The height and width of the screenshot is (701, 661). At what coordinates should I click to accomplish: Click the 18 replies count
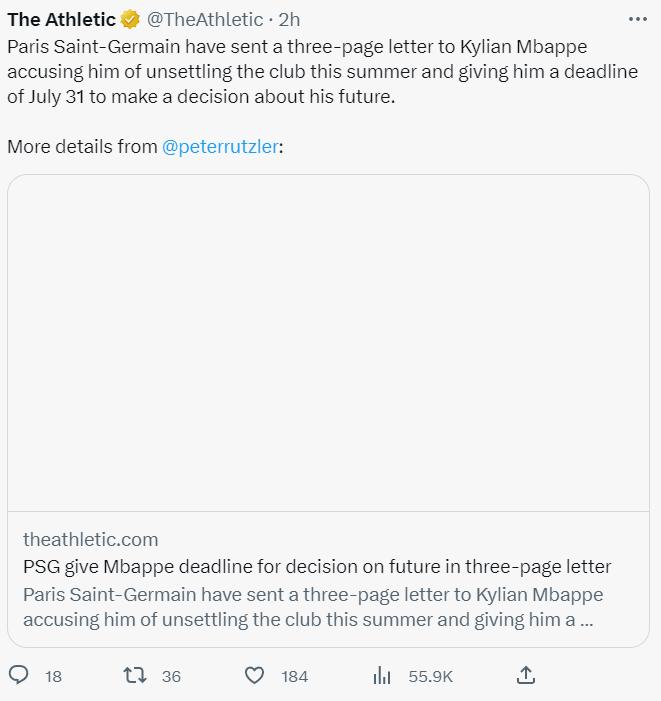53,676
